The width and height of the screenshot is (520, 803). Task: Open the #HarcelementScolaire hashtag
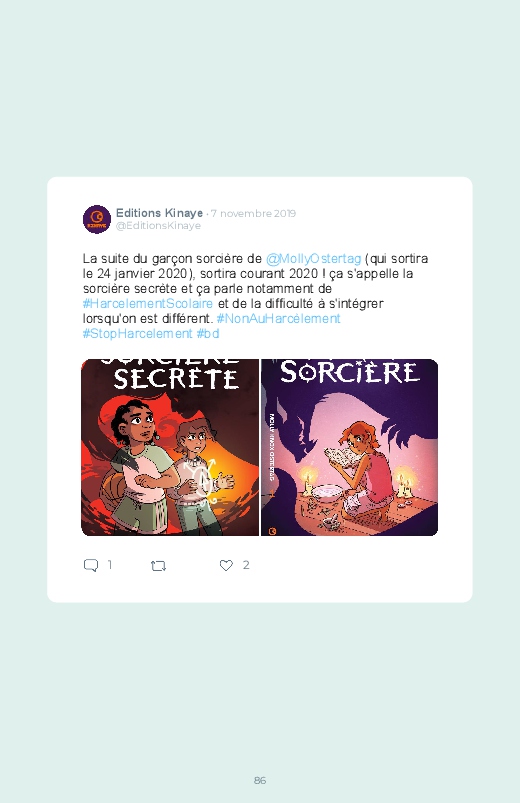click(148, 304)
